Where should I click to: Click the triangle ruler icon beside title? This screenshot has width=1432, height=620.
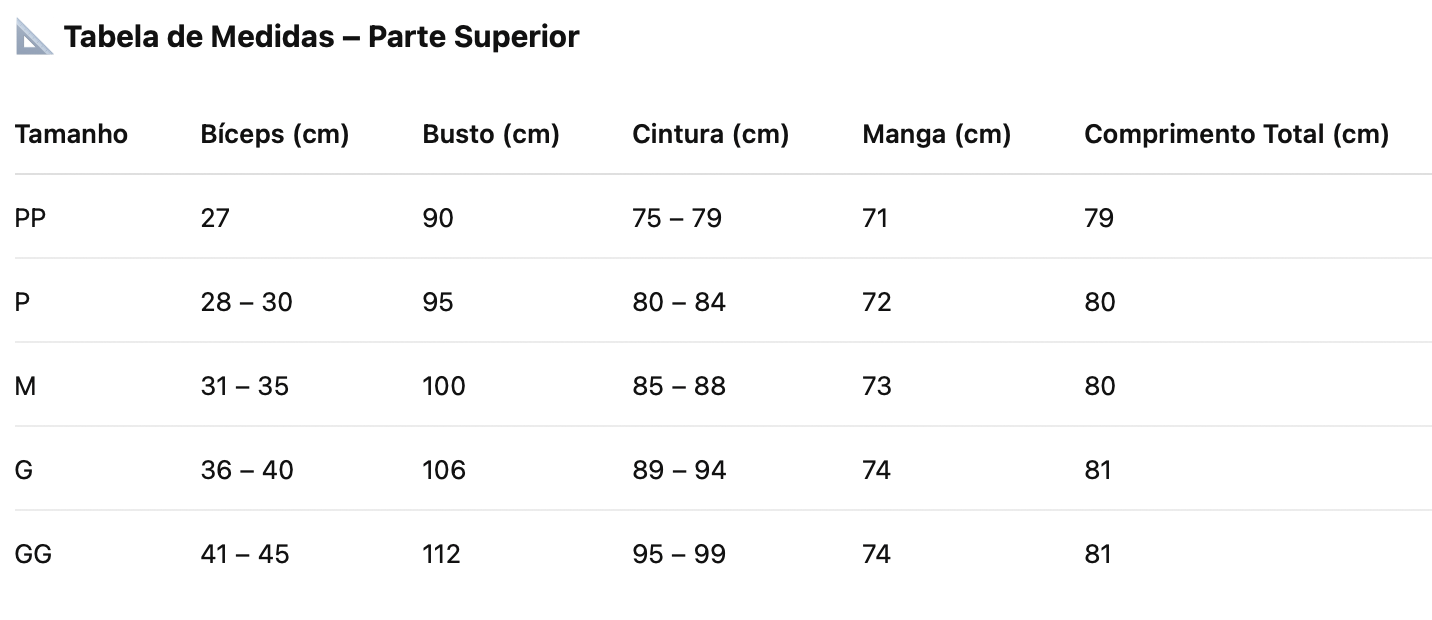click(34, 38)
